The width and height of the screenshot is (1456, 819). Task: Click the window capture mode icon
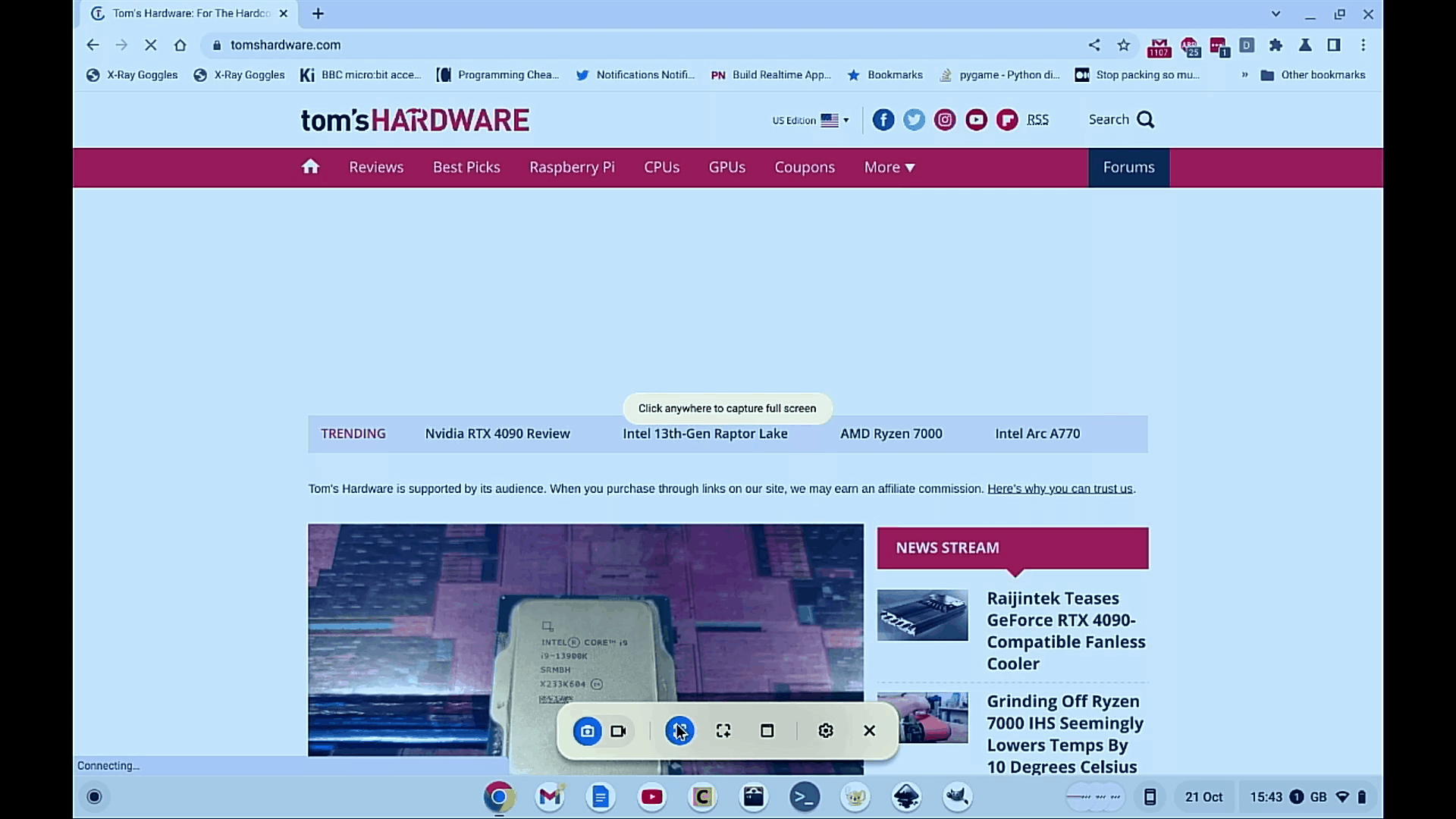(x=766, y=731)
